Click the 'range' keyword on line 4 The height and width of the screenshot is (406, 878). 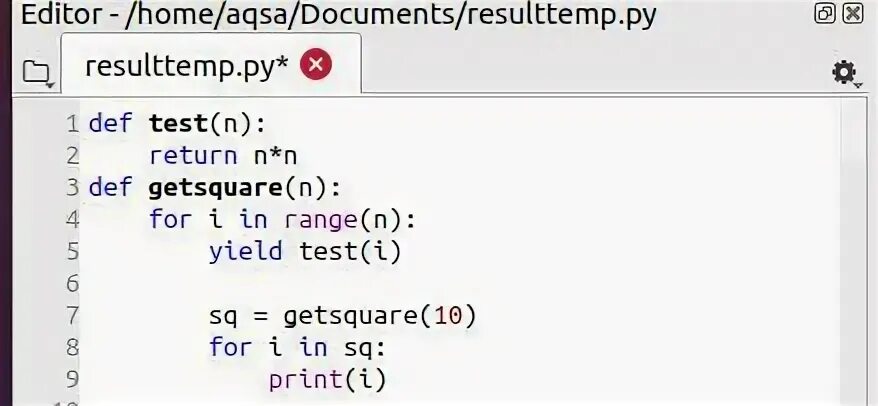click(312, 219)
